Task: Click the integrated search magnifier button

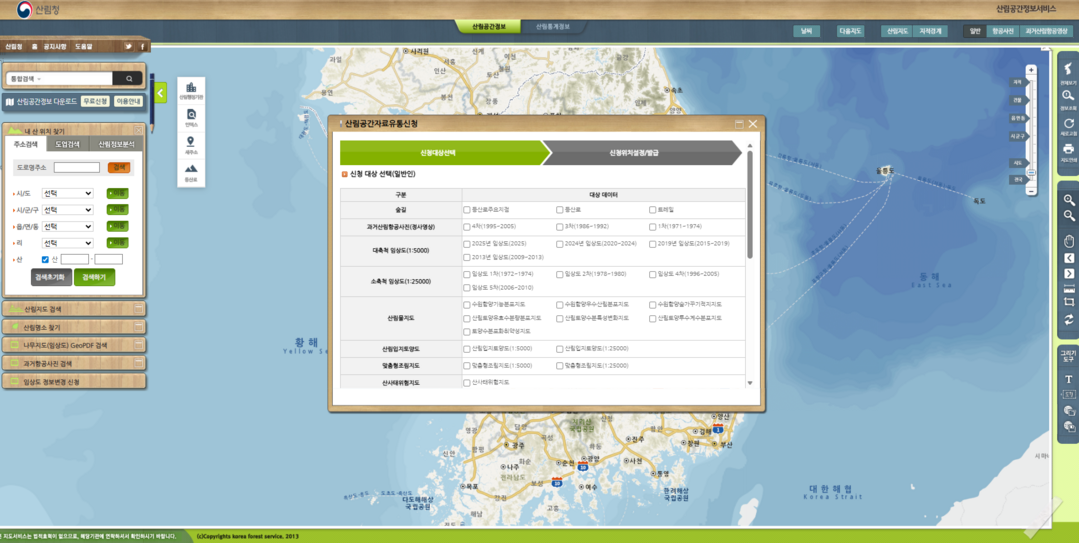Action: point(128,78)
